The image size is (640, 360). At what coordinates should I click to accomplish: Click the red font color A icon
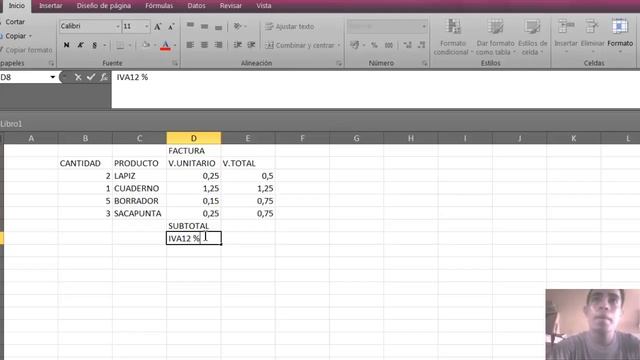click(165, 45)
